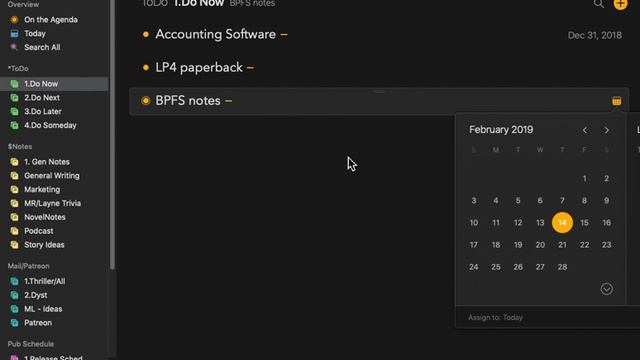Select highlighted date 14 in calendar

[562, 223]
